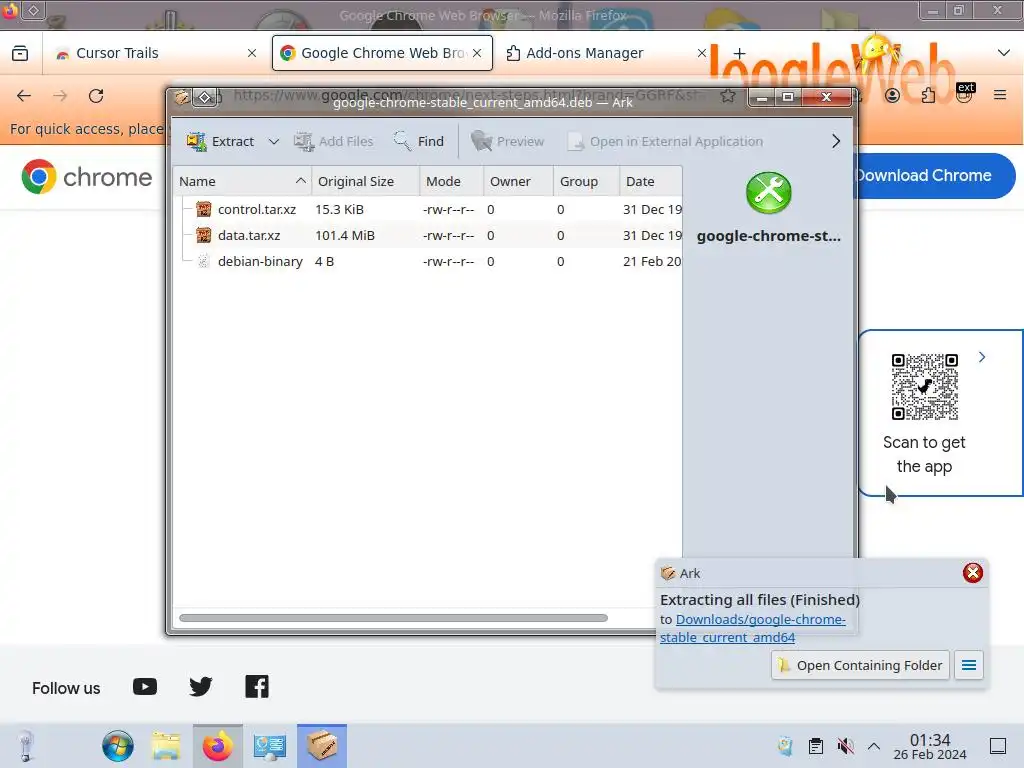Go back in Firefox

[24, 96]
